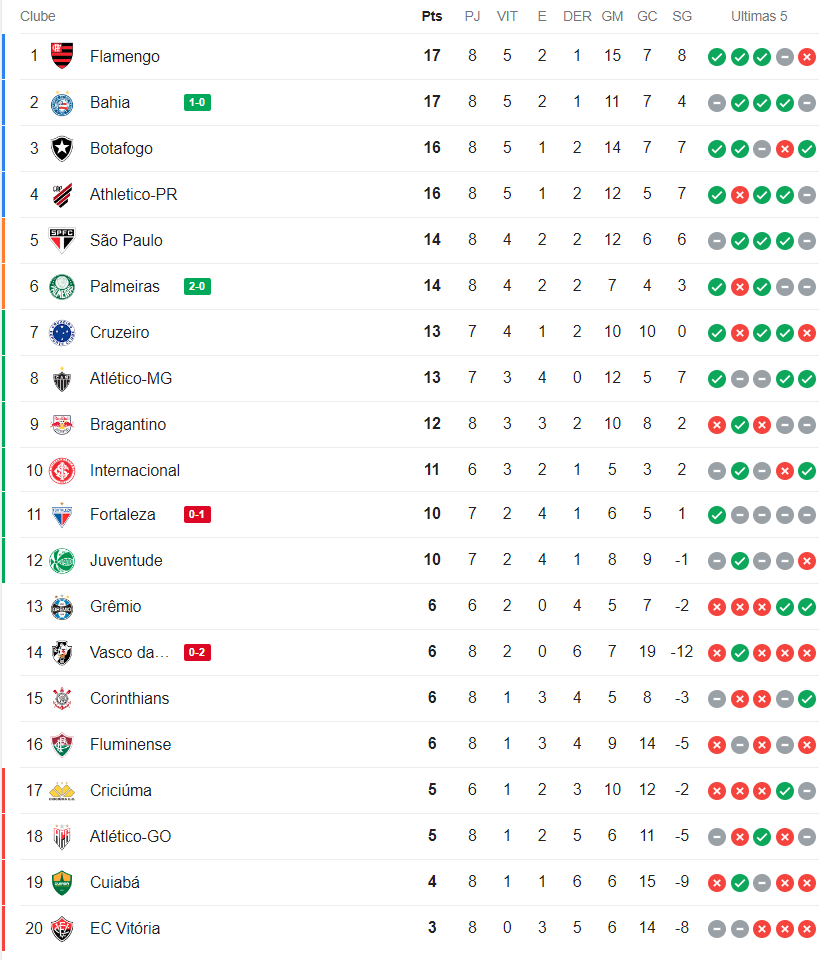
Task: Sort table by the Pts column header
Action: point(432,16)
